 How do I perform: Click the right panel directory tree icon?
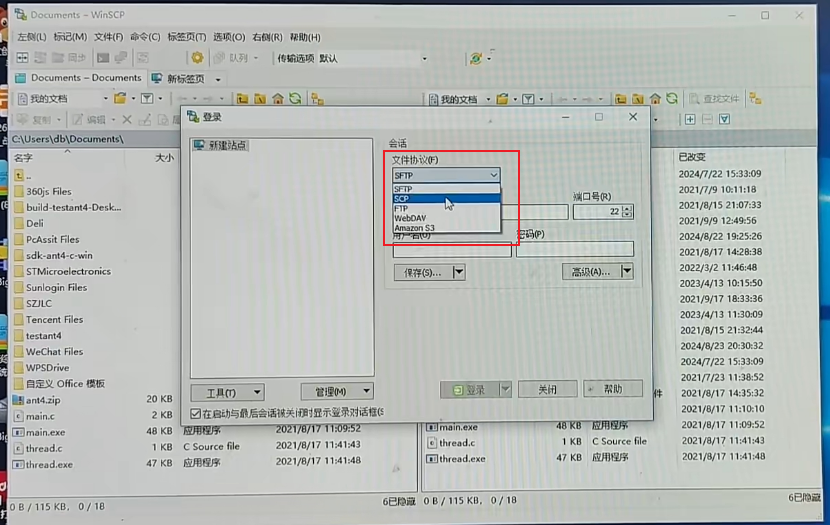point(755,98)
